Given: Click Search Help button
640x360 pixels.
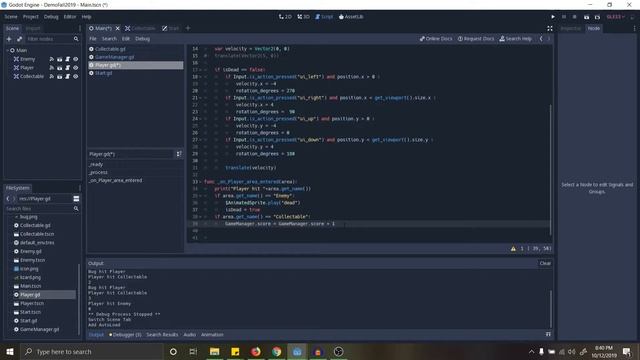Looking at the screenshot, I should (x=516, y=39).
